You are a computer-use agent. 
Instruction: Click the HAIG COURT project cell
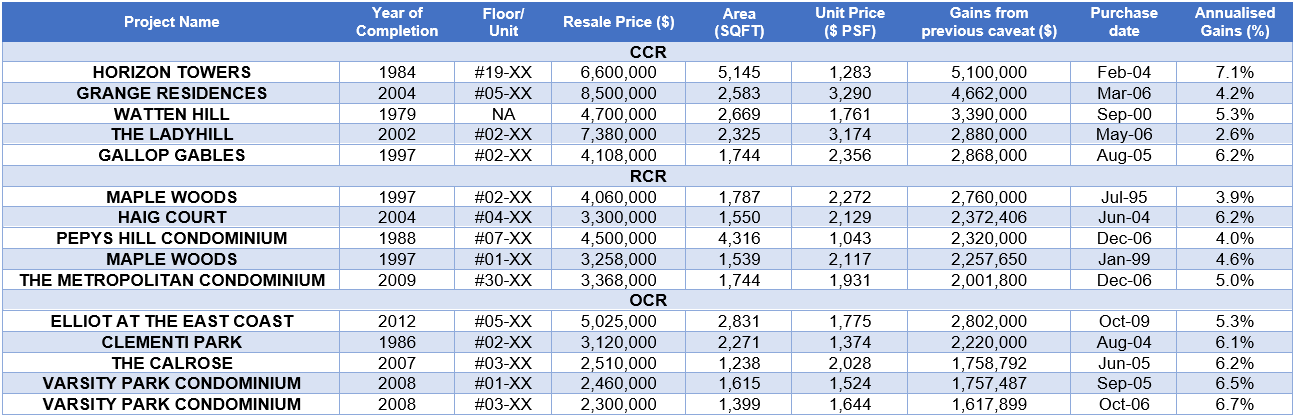[x=172, y=217]
